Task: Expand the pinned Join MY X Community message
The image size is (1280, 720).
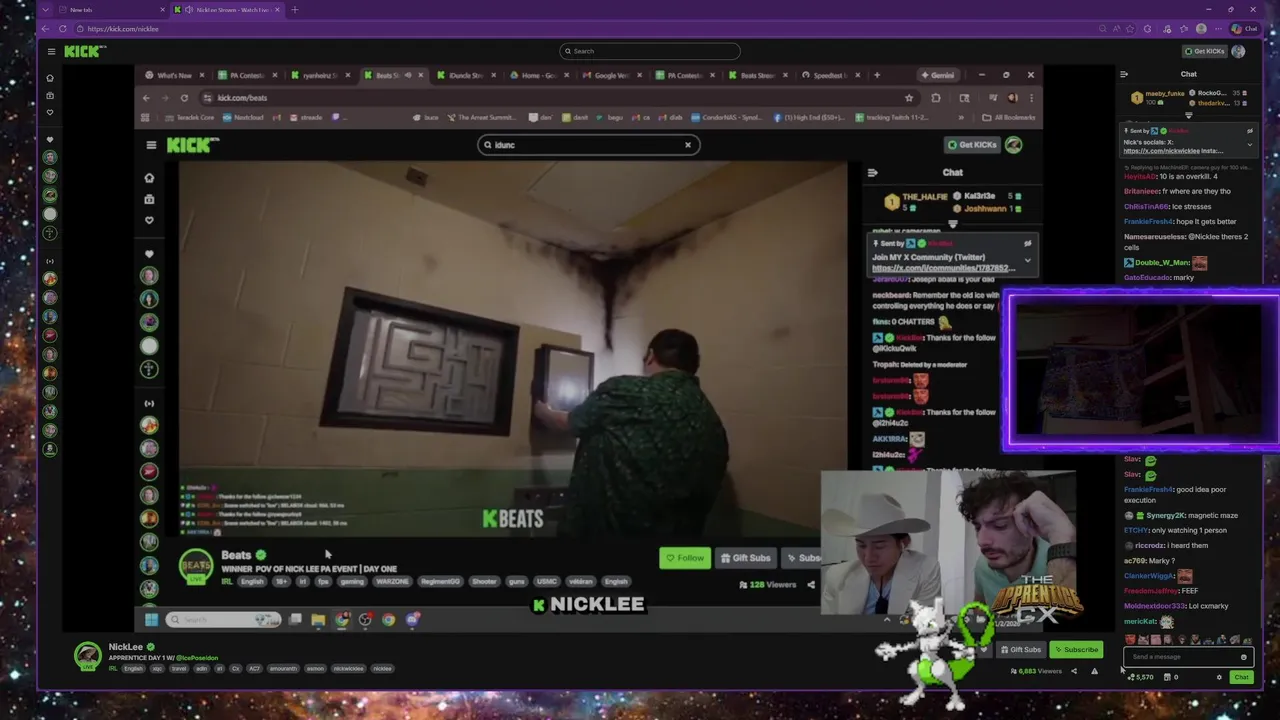Action: pos(1027,260)
